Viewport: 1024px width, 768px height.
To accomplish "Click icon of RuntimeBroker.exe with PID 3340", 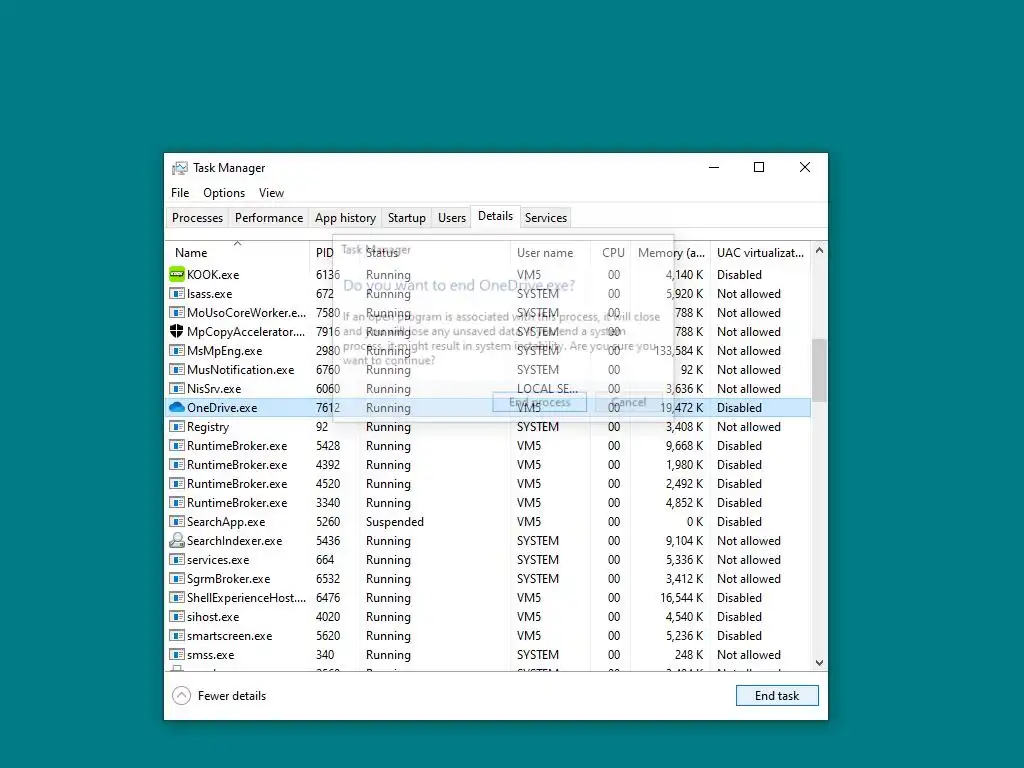I will tap(176, 502).
